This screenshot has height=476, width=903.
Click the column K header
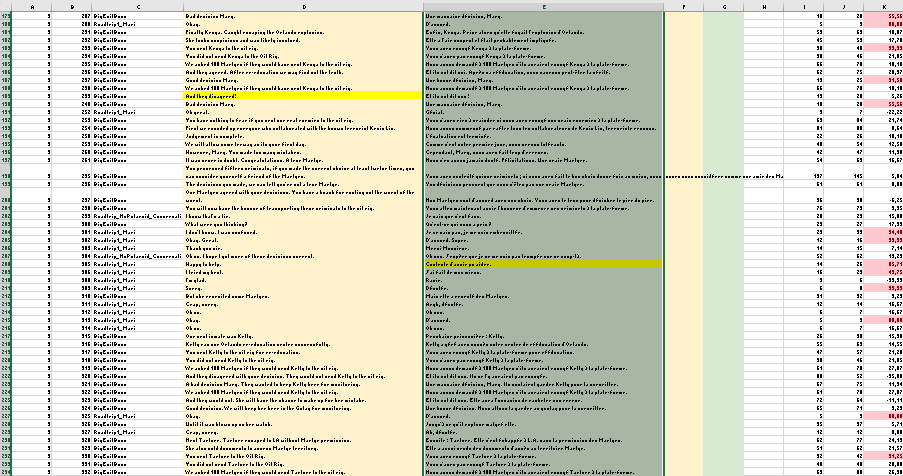(883, 7)
